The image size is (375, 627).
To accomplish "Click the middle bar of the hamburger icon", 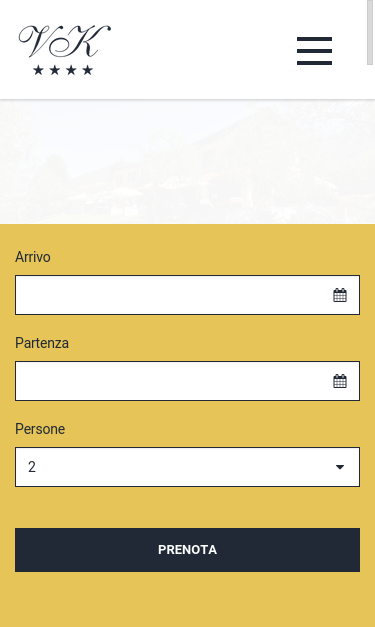I will [x=314, y=51].
